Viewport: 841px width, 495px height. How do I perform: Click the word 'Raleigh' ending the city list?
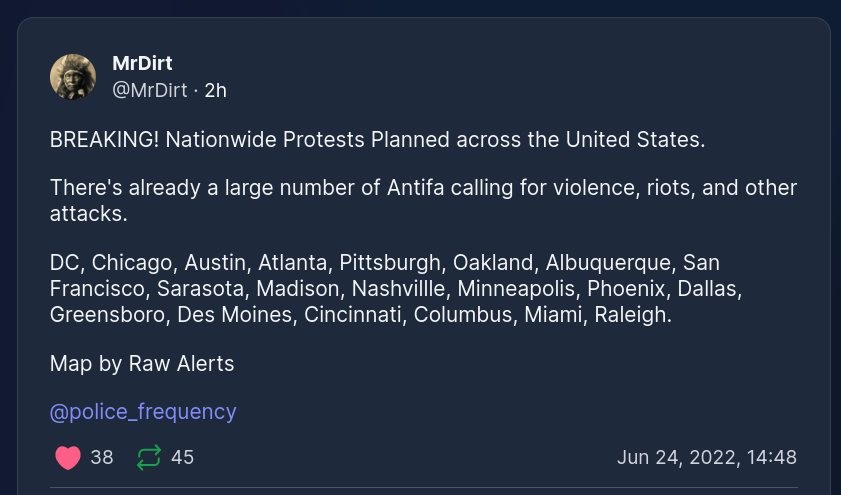634,314
